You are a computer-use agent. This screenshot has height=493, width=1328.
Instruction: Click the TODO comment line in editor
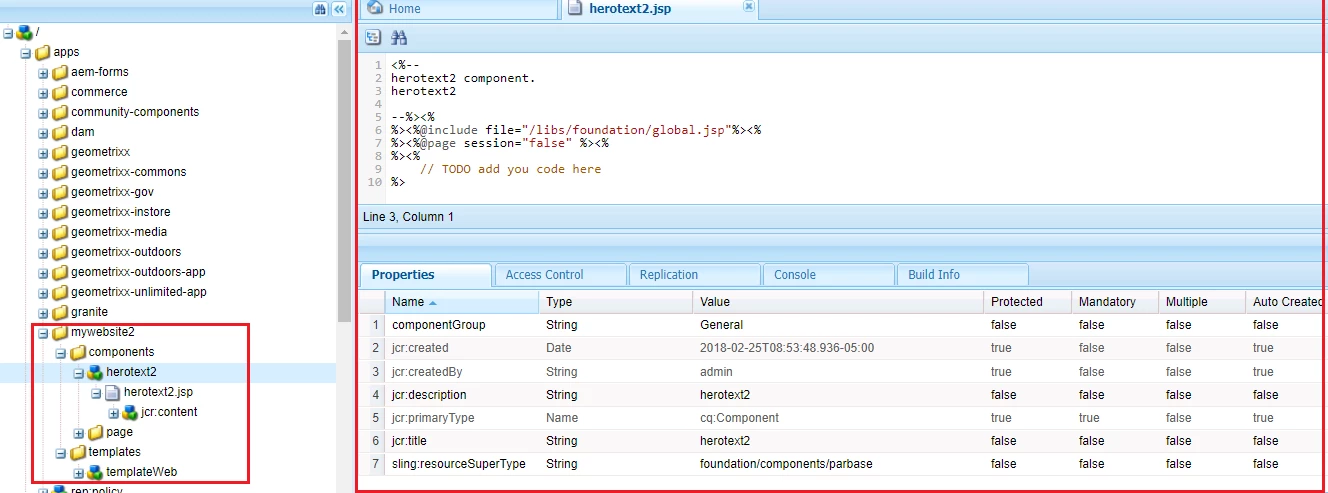click(x=510, y=169)
